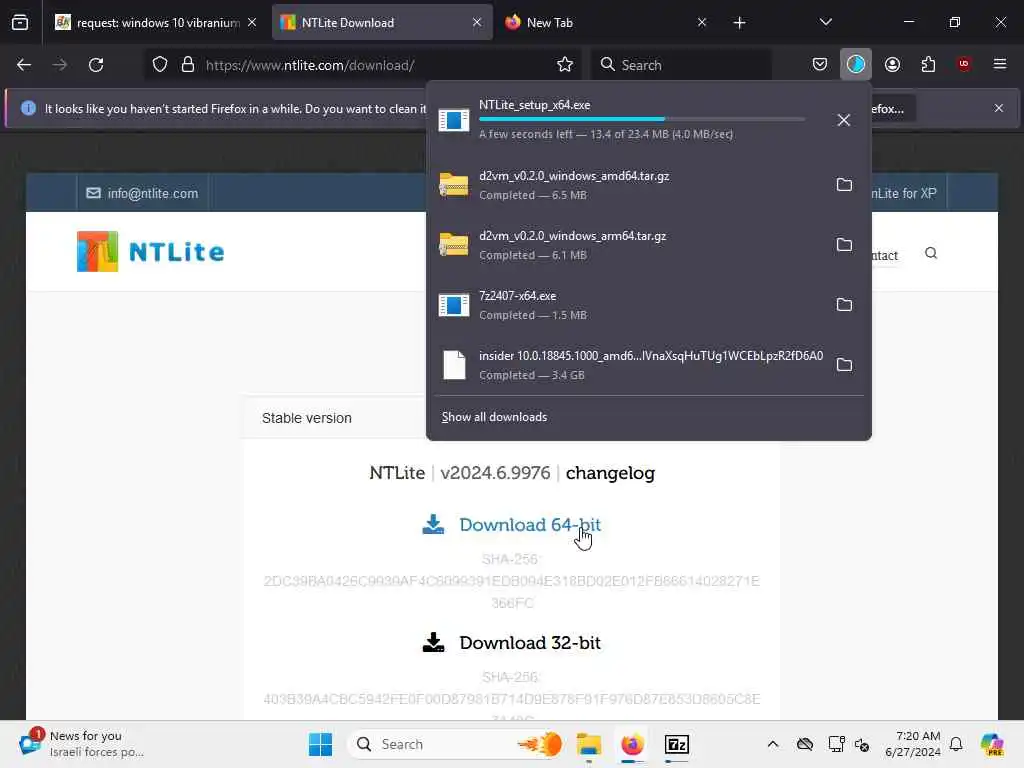Select the Stable version heading

(x=306, y=418)
